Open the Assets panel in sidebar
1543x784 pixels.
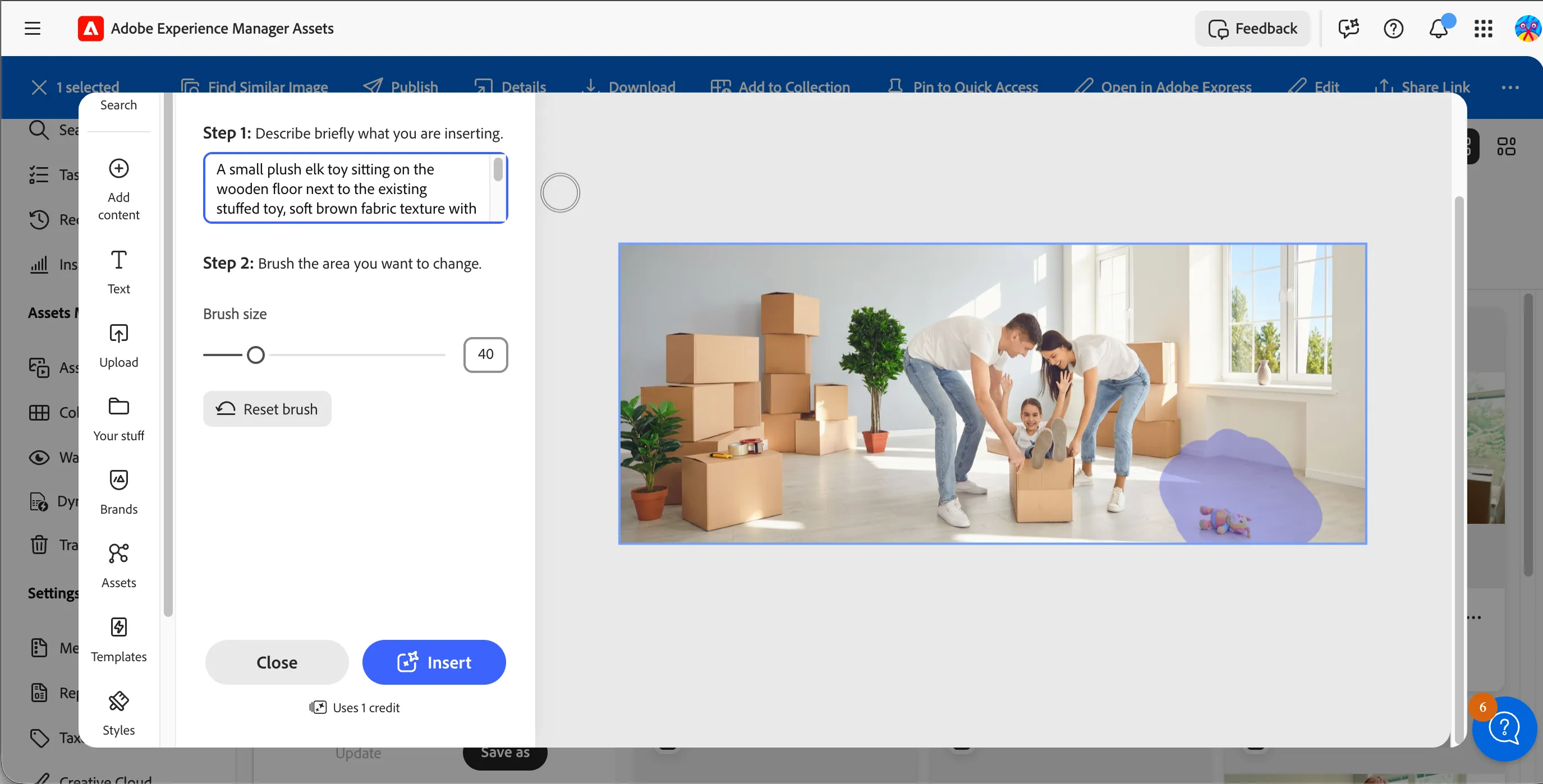point(118,567)
